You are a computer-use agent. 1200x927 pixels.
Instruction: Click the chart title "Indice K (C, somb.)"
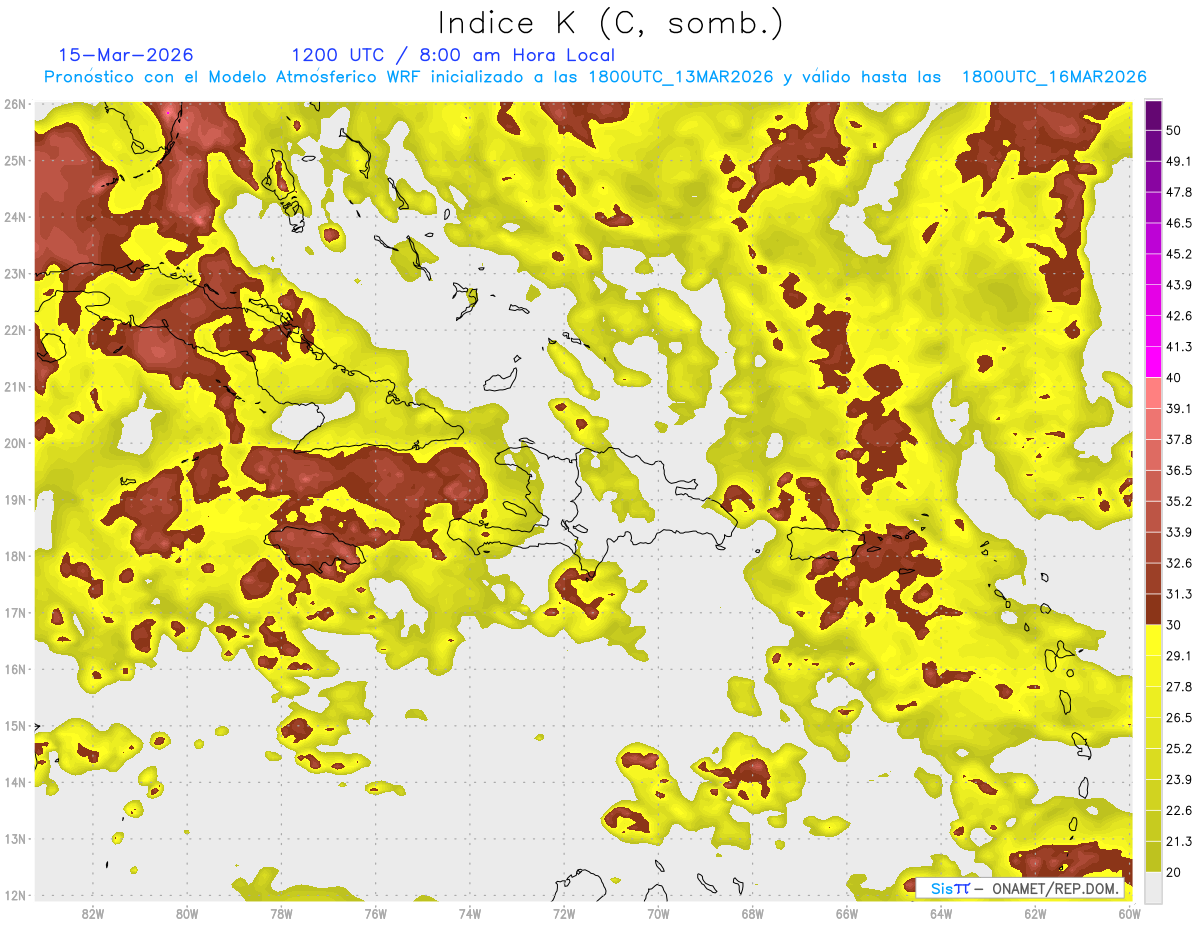[611, 25]
